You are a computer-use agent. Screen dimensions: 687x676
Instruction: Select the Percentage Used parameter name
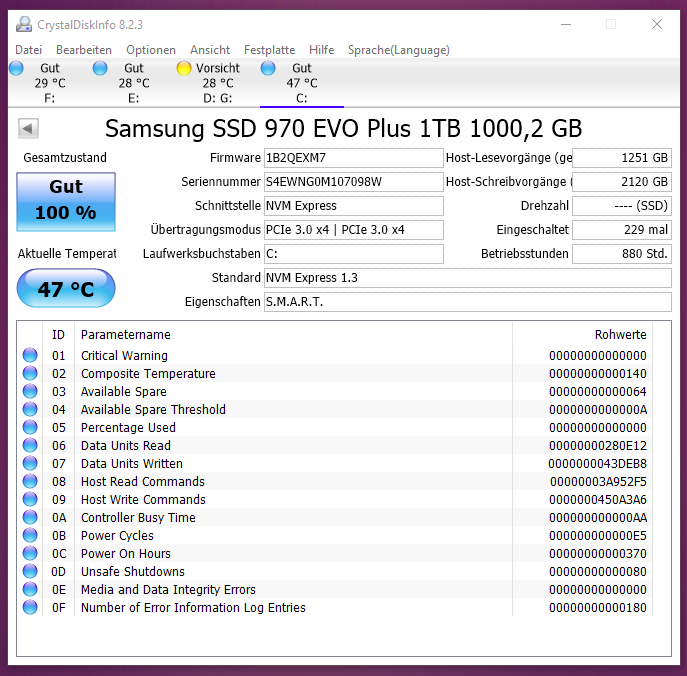coord(128,427)
